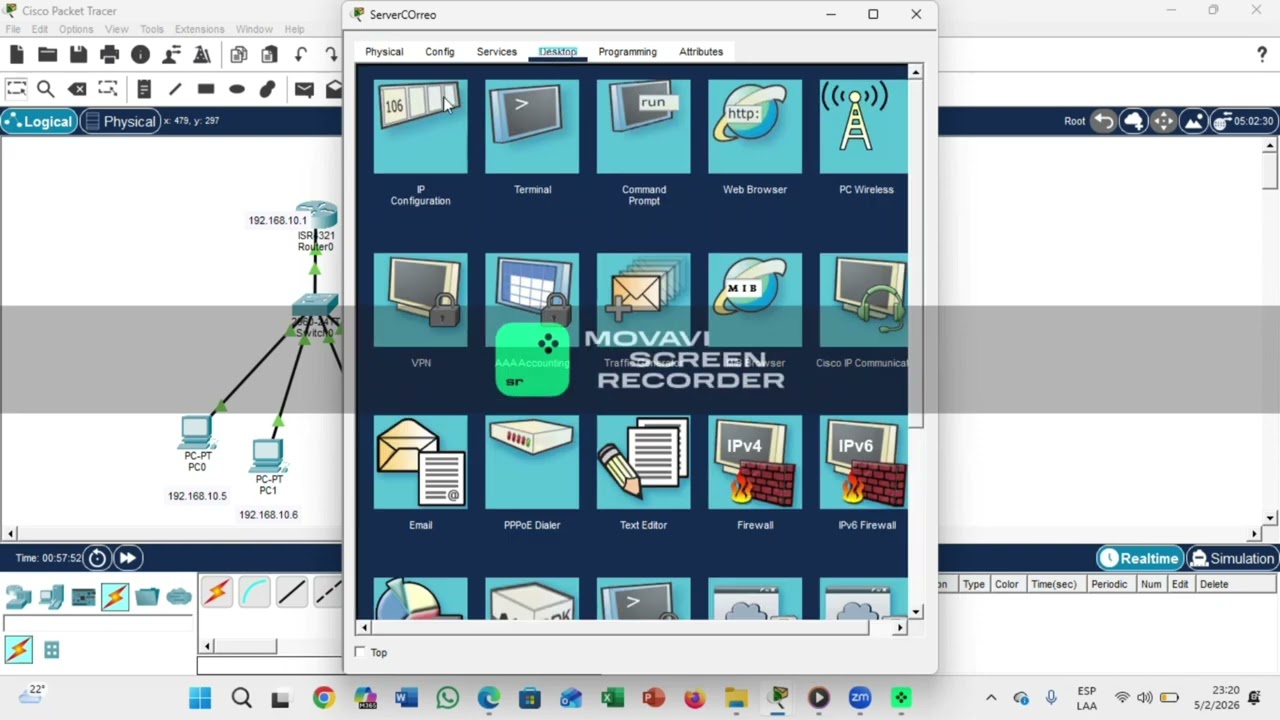This screenshot has height=720, width=1280.
Task: Open the VPN desktop app
Action: click(420, 301)
